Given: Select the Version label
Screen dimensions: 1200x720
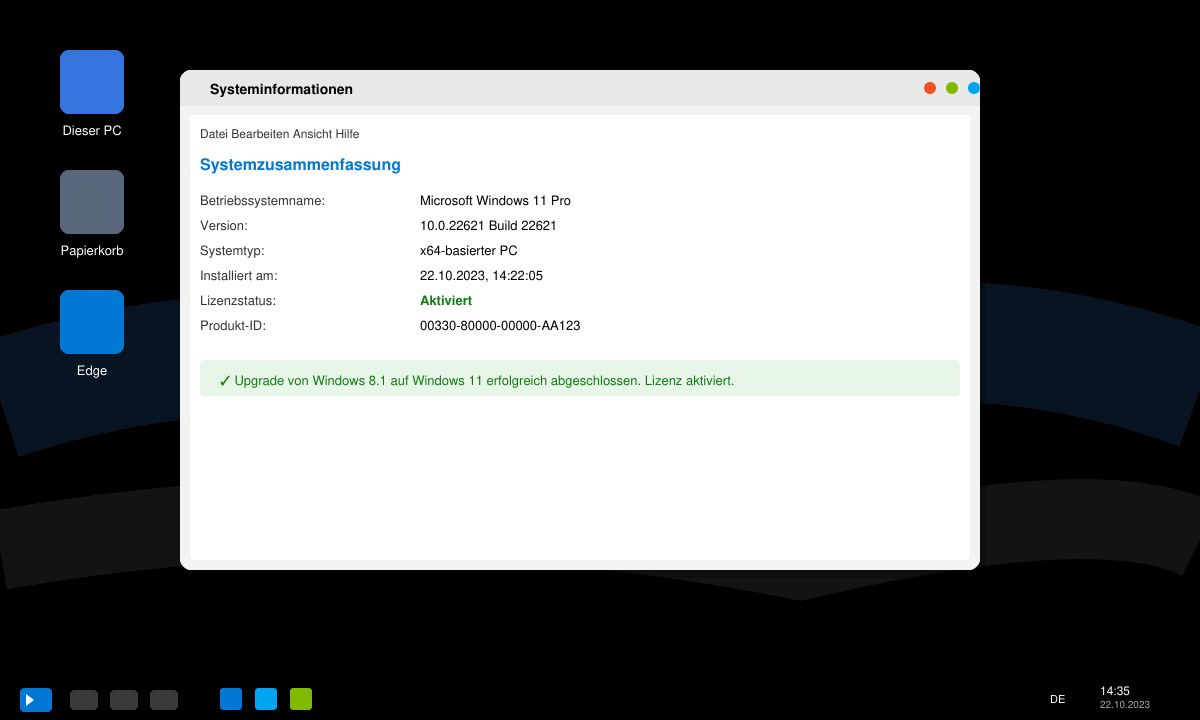Looking at the screenshot, I should [224, 226].
